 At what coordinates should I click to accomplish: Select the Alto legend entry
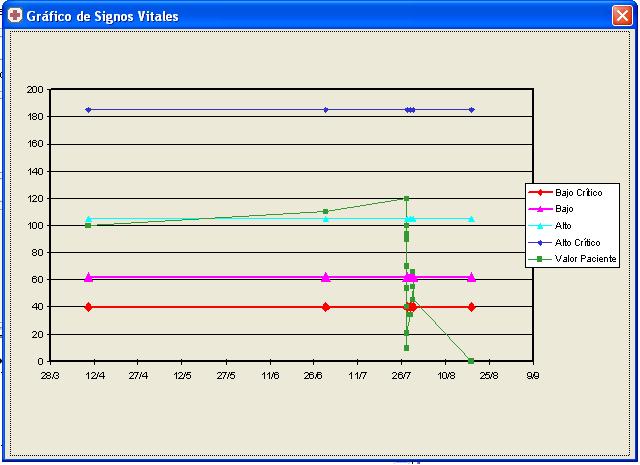click(x=550, y=226)
